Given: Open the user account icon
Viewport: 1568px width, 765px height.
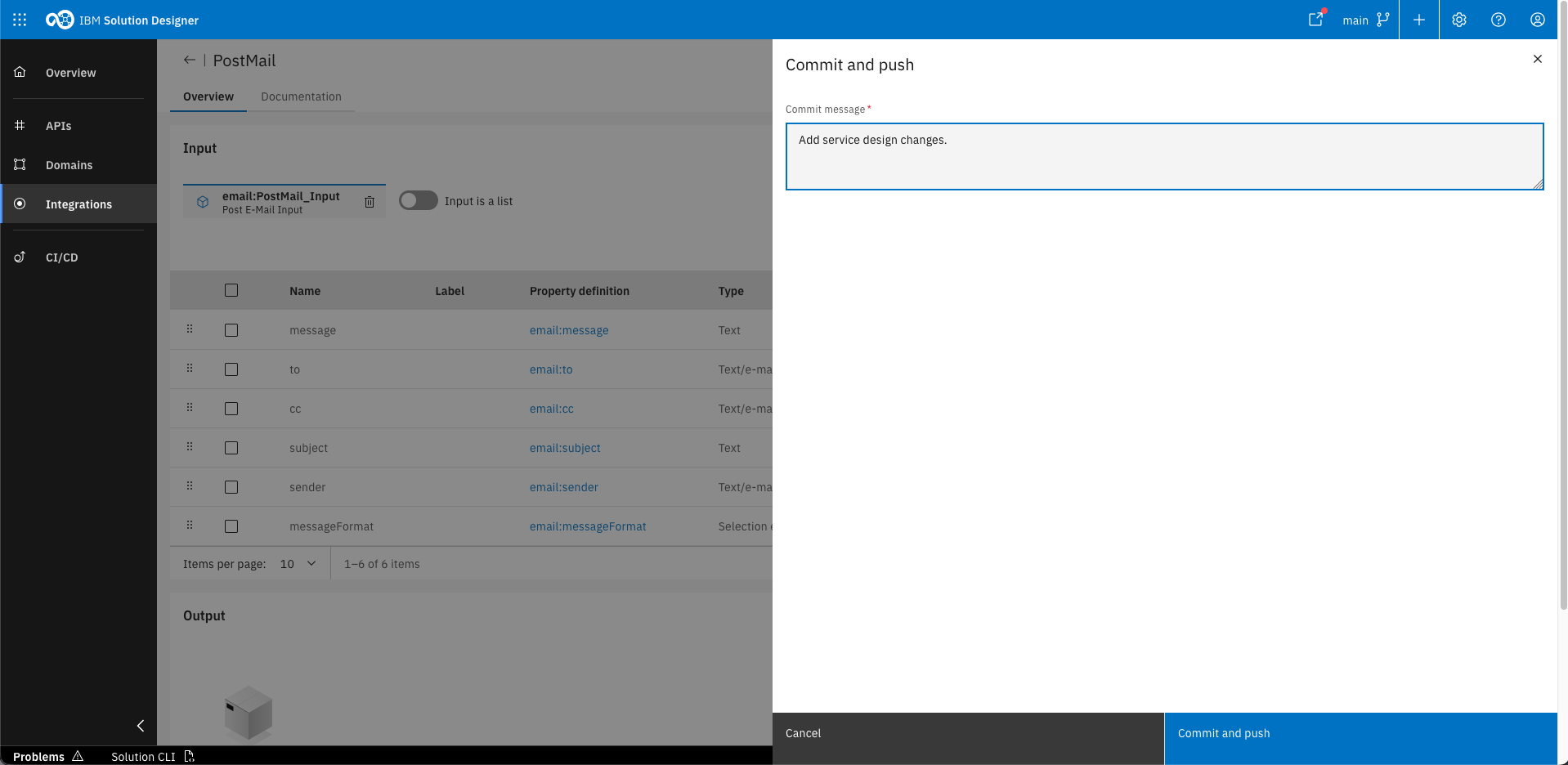Looking at the screenshot, I should tap(1538, 20).
